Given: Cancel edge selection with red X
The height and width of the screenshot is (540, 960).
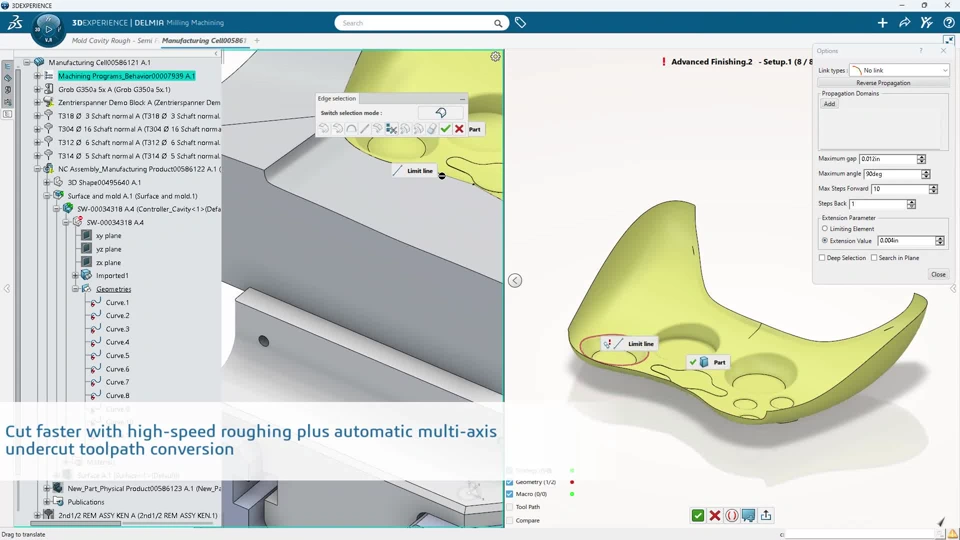Looking at the screenshot, I should (459, 129).
